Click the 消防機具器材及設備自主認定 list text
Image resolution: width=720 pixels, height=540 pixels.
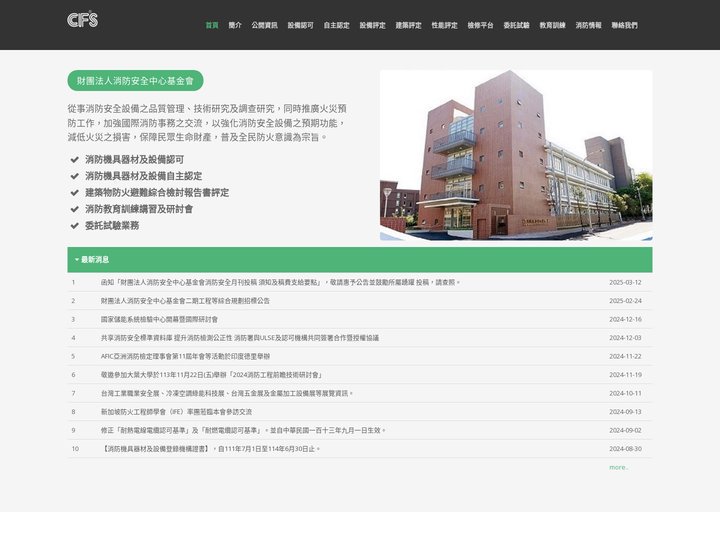(x=143, y=176)
